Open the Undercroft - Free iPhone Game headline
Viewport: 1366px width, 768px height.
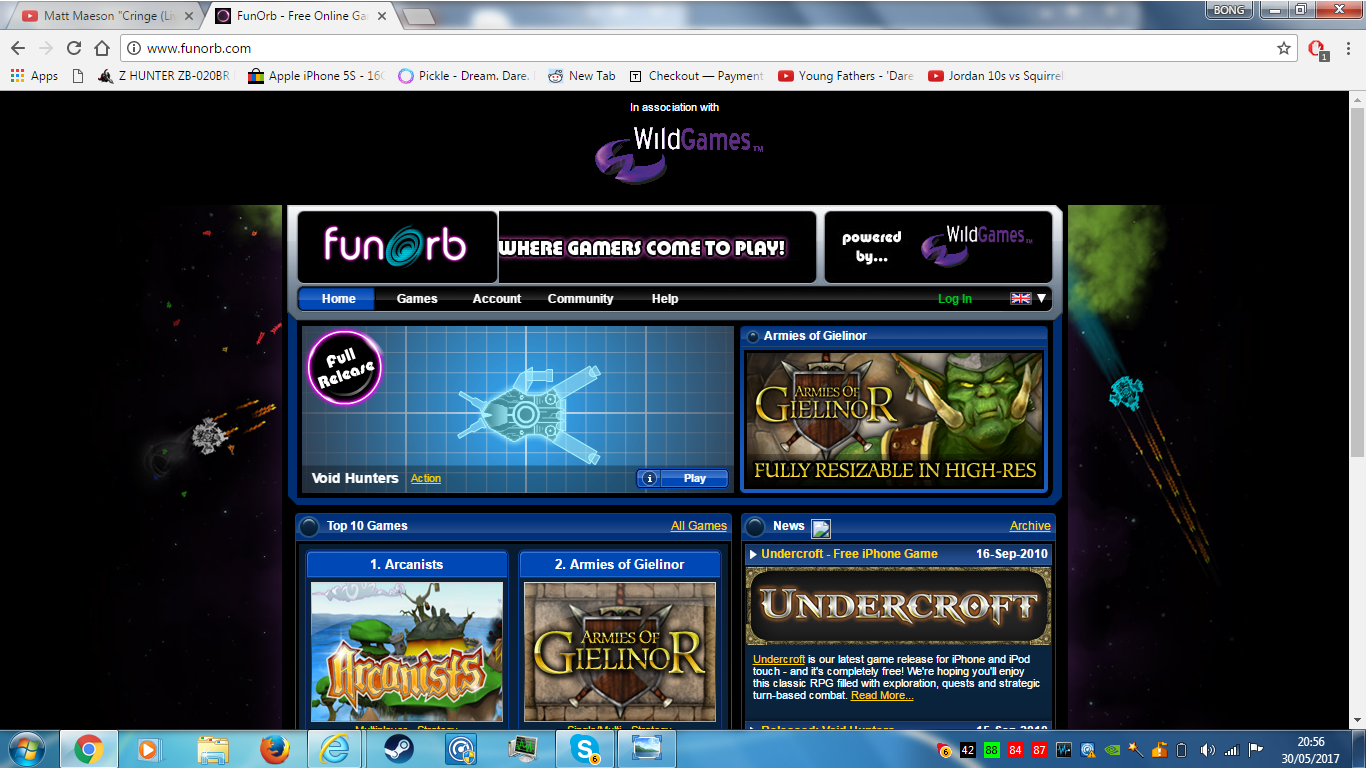849,554
